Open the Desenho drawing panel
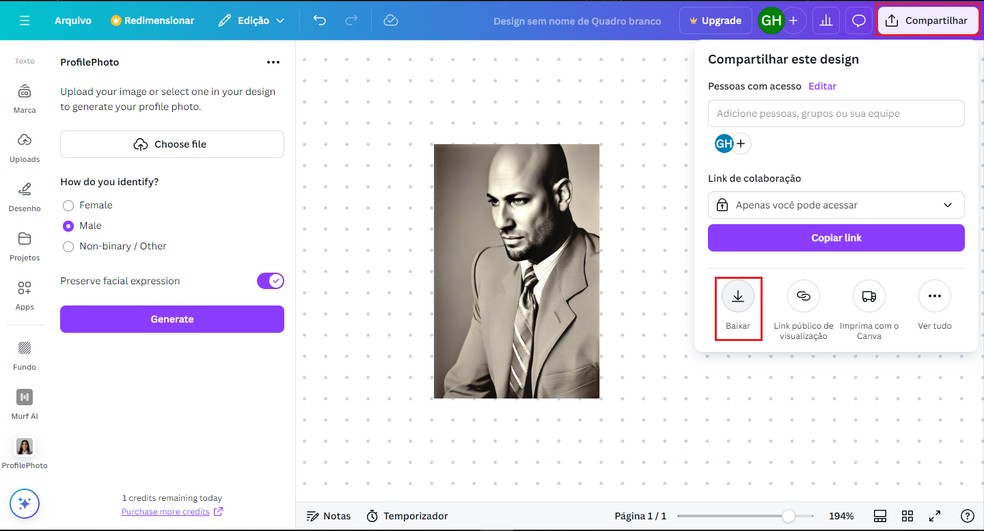The width and height of the screenshot is (984, 531). pos(24,196)
